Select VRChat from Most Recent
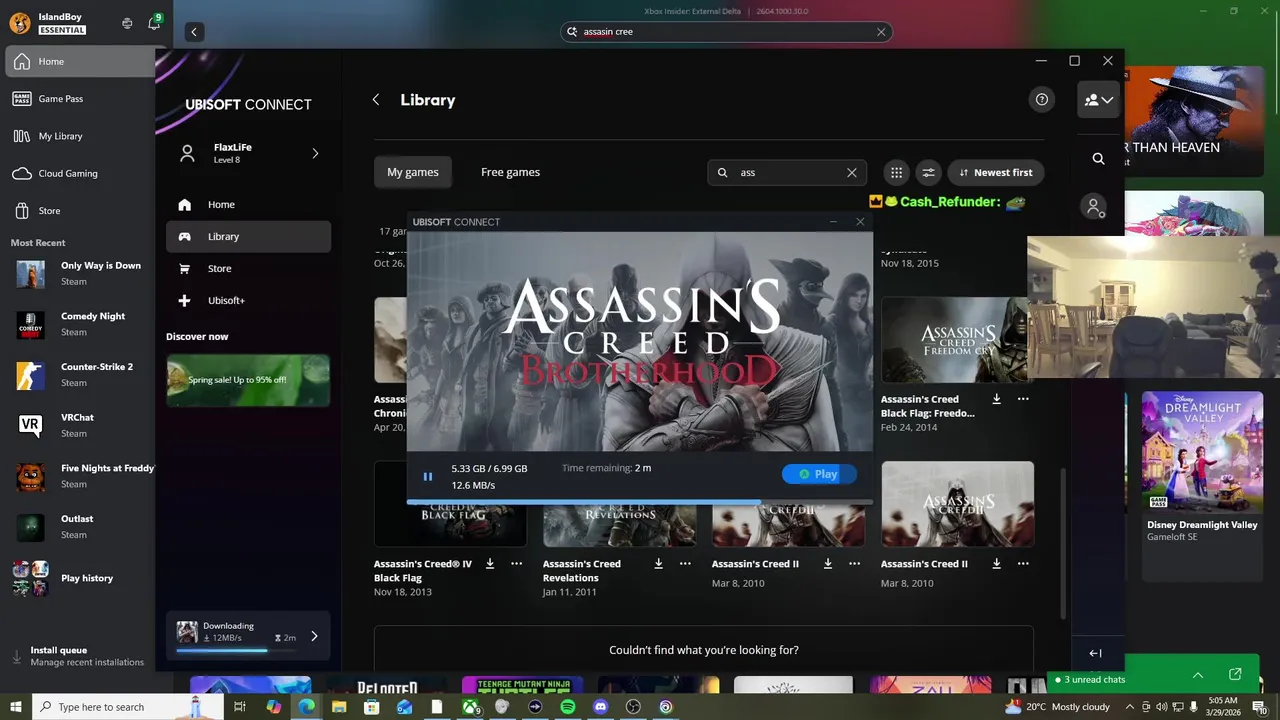Screen dimensions: 1280x720 point(80,425)
